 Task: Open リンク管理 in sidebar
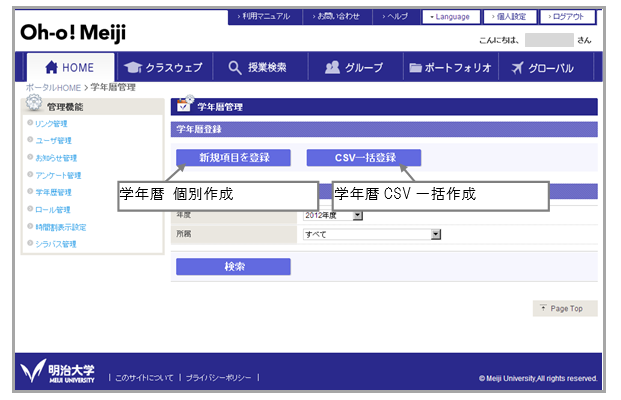pos(51,124)
